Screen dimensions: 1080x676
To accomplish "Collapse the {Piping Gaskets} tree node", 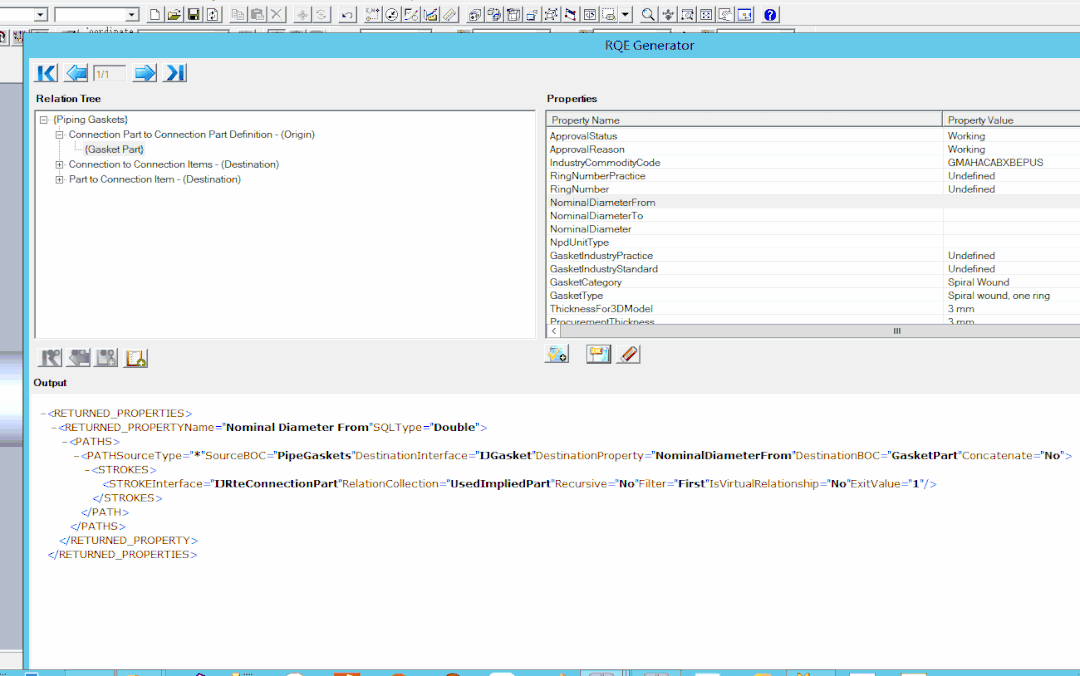I will [44, 120].
